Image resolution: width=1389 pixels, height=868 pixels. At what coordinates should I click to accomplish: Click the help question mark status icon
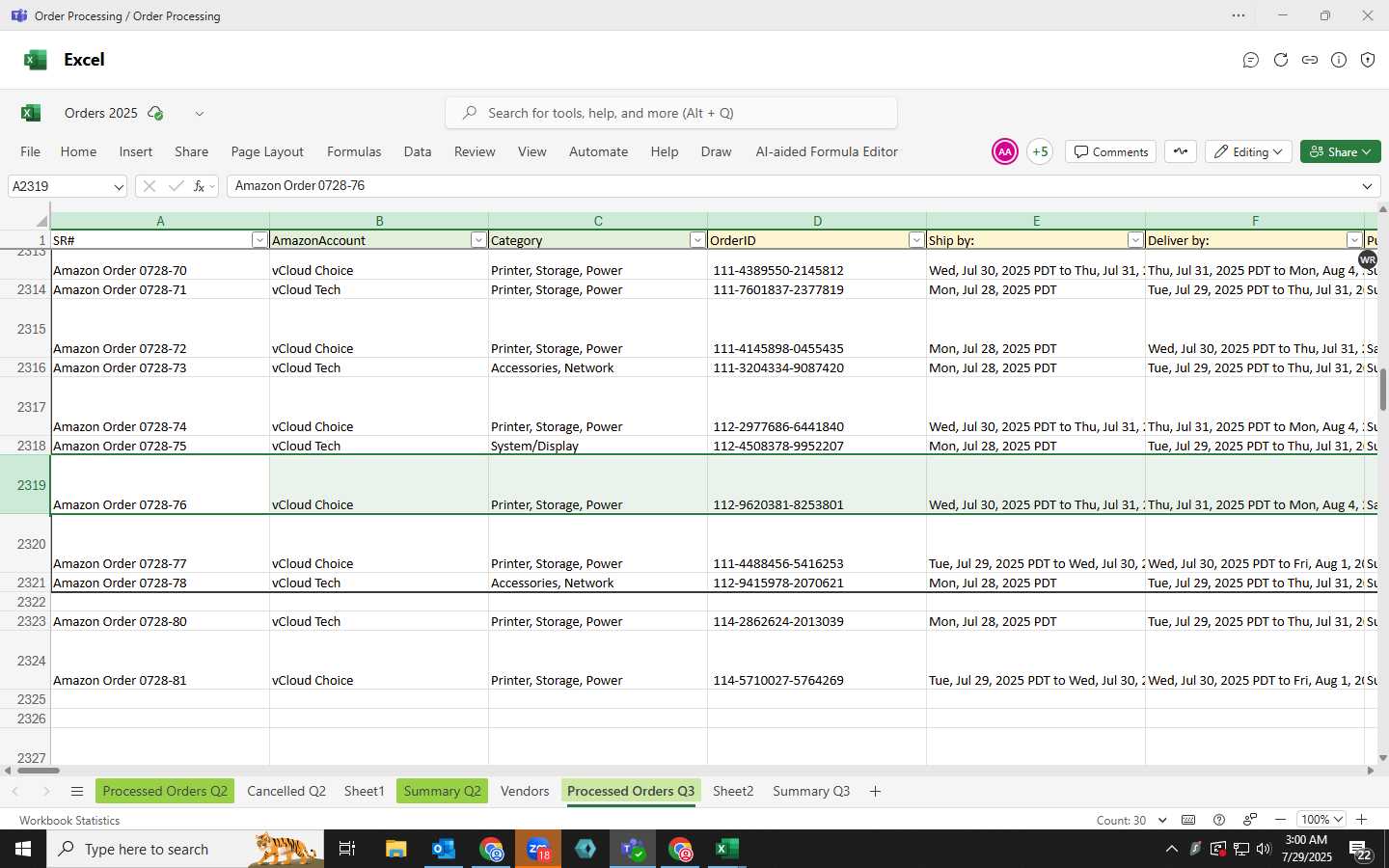[x=1219, y=820]
